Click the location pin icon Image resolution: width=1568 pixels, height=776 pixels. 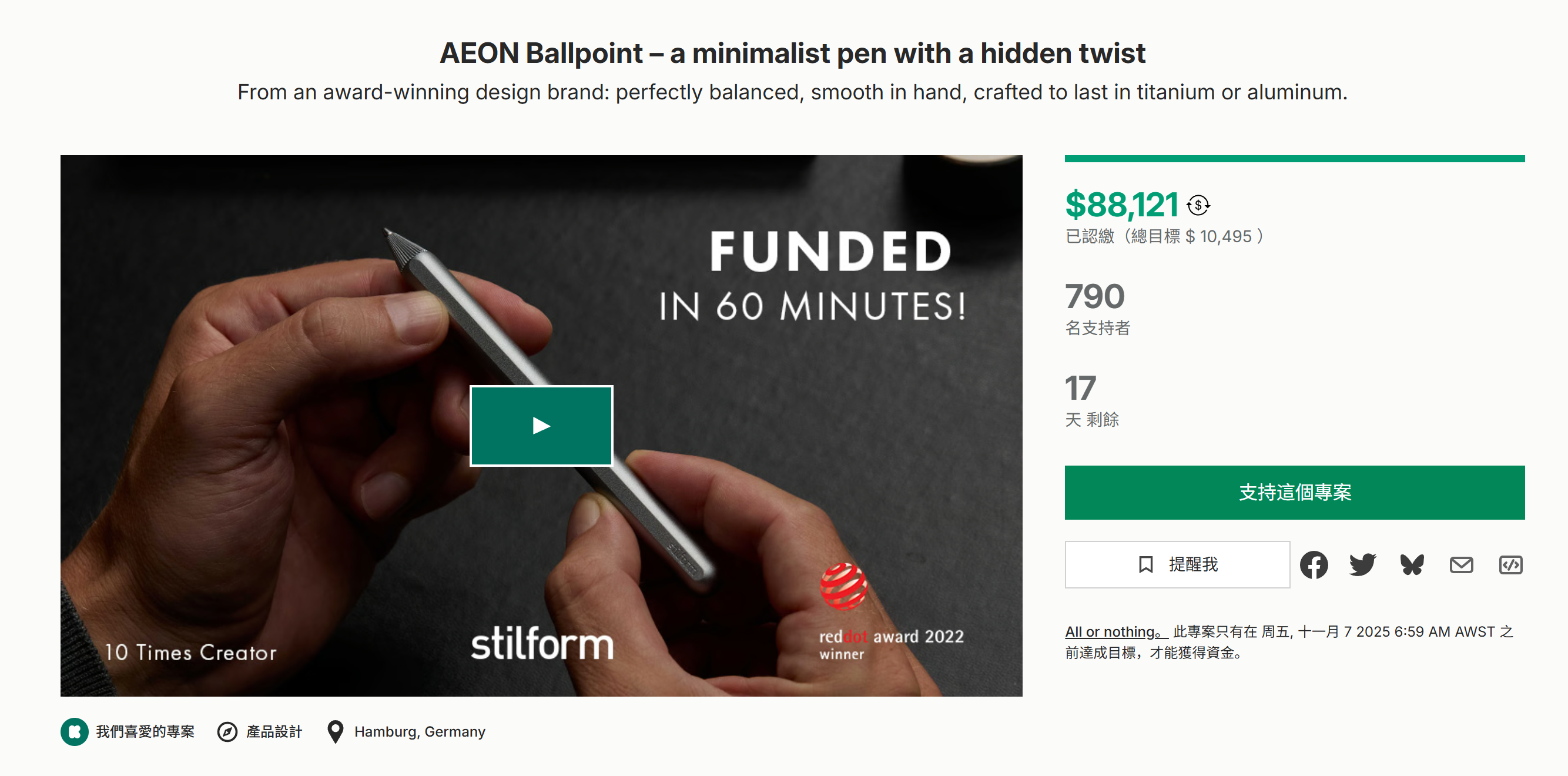click(x=335, y=731)
